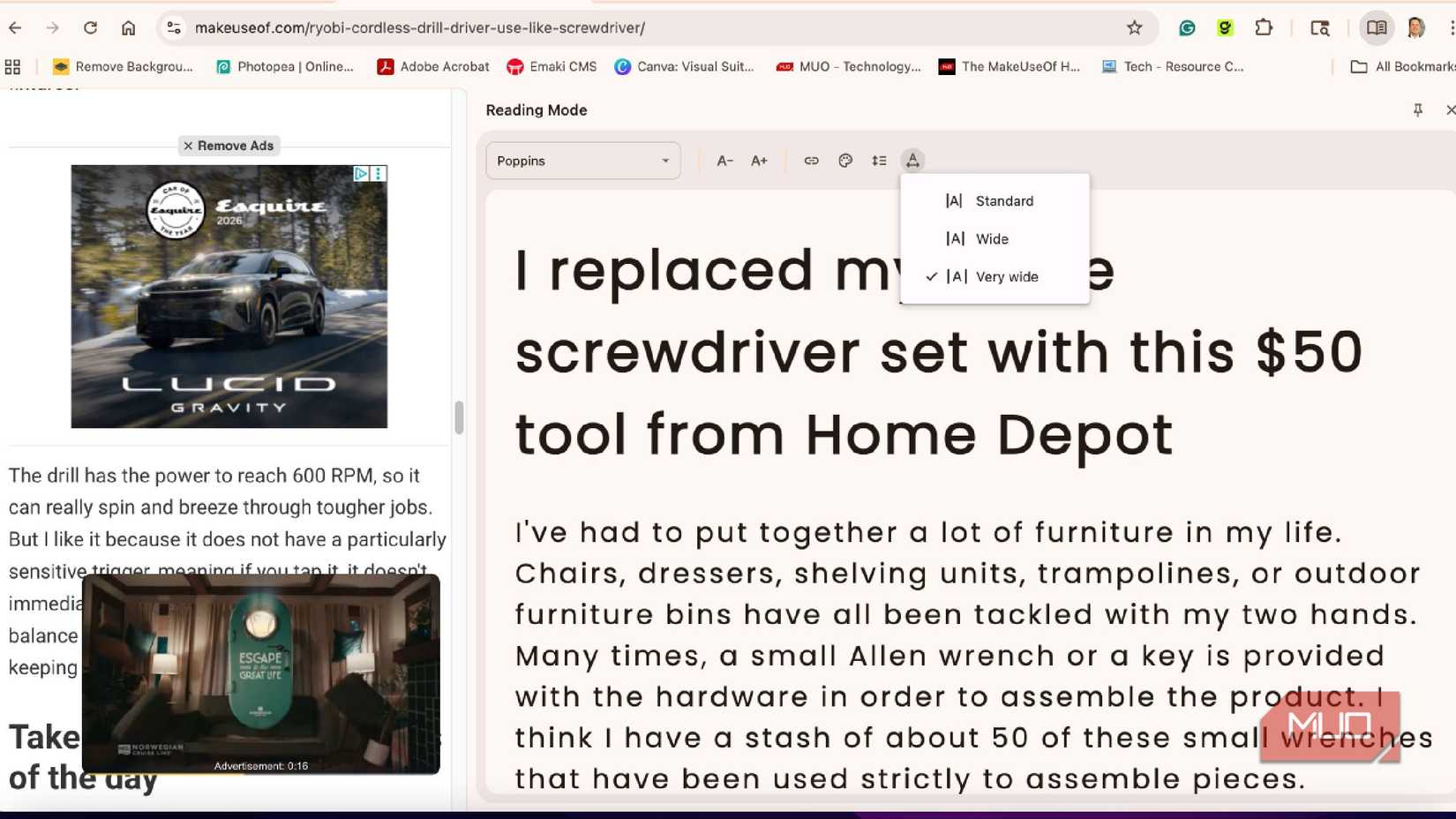Open the Grammarly extension icon
The image size is (1456, 819).
[x=1187, y=27]
